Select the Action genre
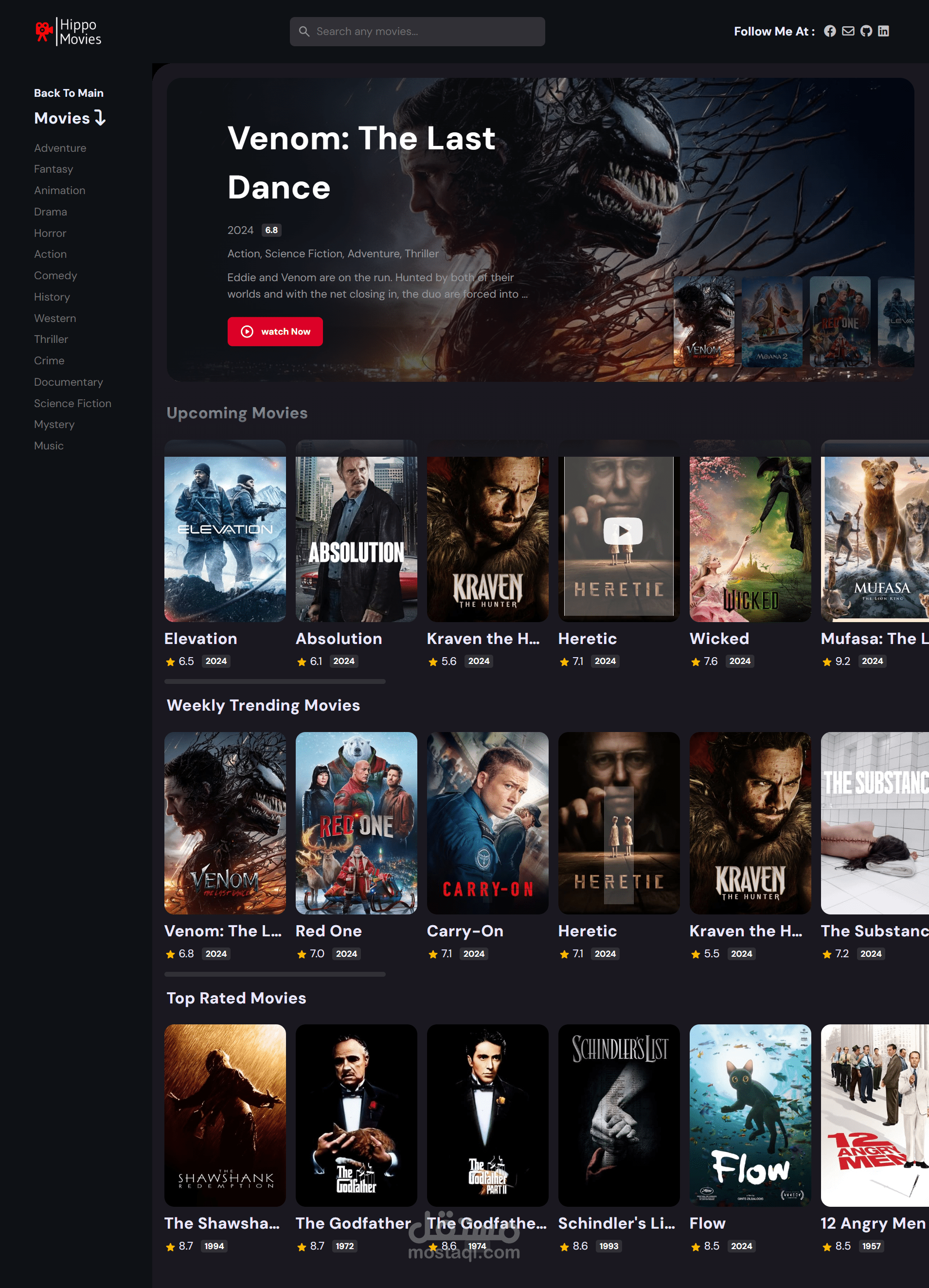This screenshot has height=1288, width=929. click(x=51, y=254)
